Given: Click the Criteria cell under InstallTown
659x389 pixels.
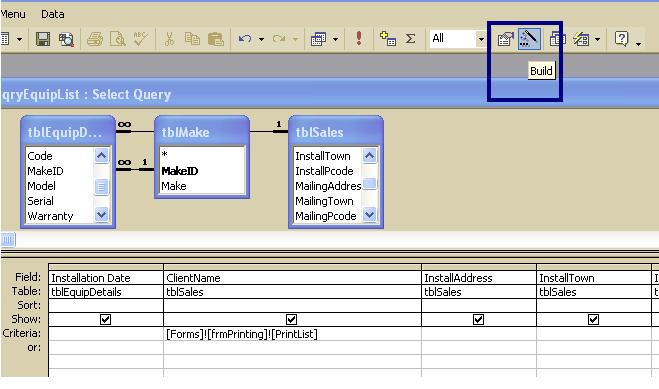Looking at the screenshot, I should (x=593, y=334).
